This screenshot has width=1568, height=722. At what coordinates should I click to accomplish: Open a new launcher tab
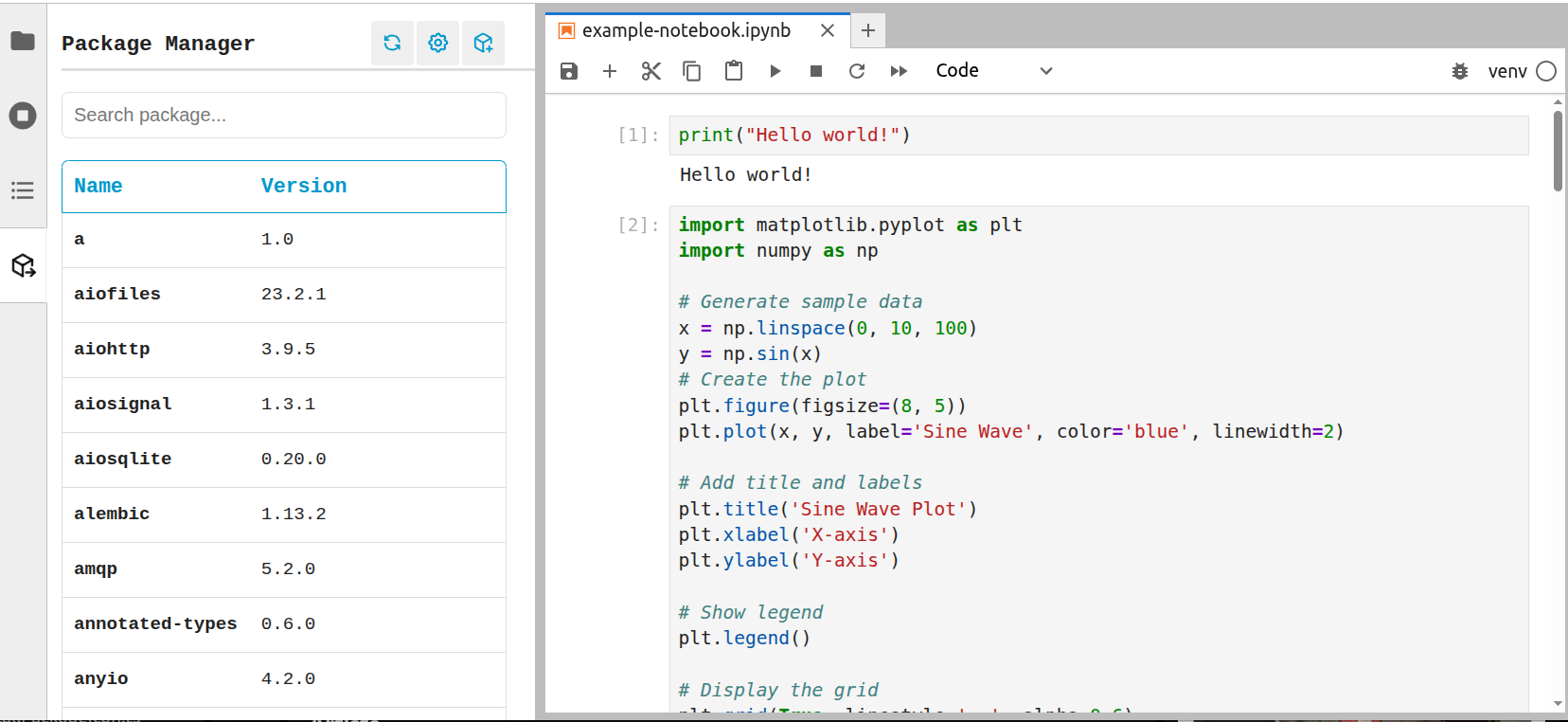(867, 30)
